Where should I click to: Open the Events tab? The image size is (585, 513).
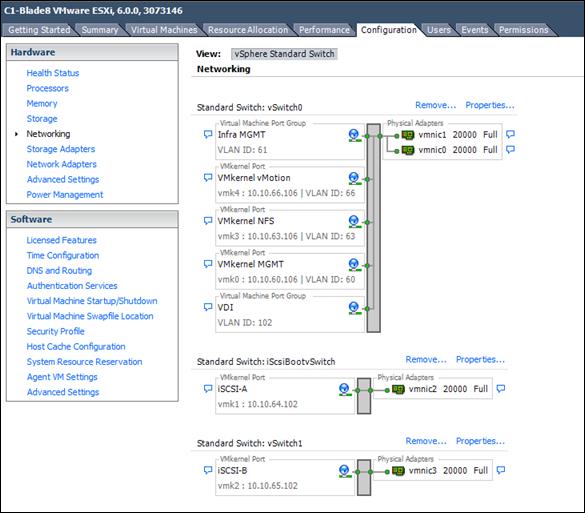coord(475,30)
